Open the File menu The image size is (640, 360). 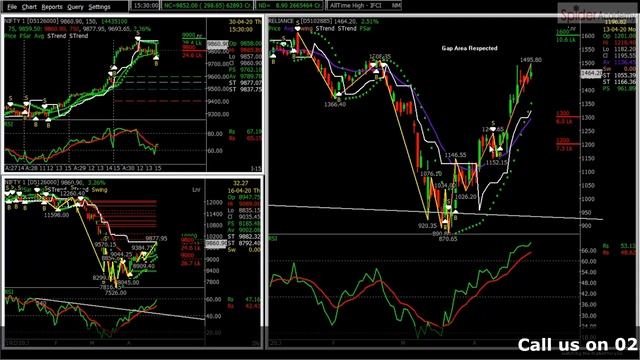tap(12, 7)
